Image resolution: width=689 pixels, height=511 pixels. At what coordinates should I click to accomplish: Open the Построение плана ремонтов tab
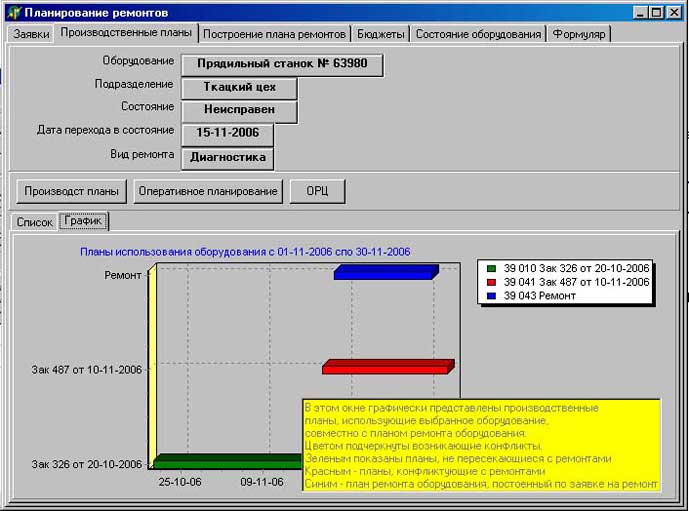coord(274,34)
